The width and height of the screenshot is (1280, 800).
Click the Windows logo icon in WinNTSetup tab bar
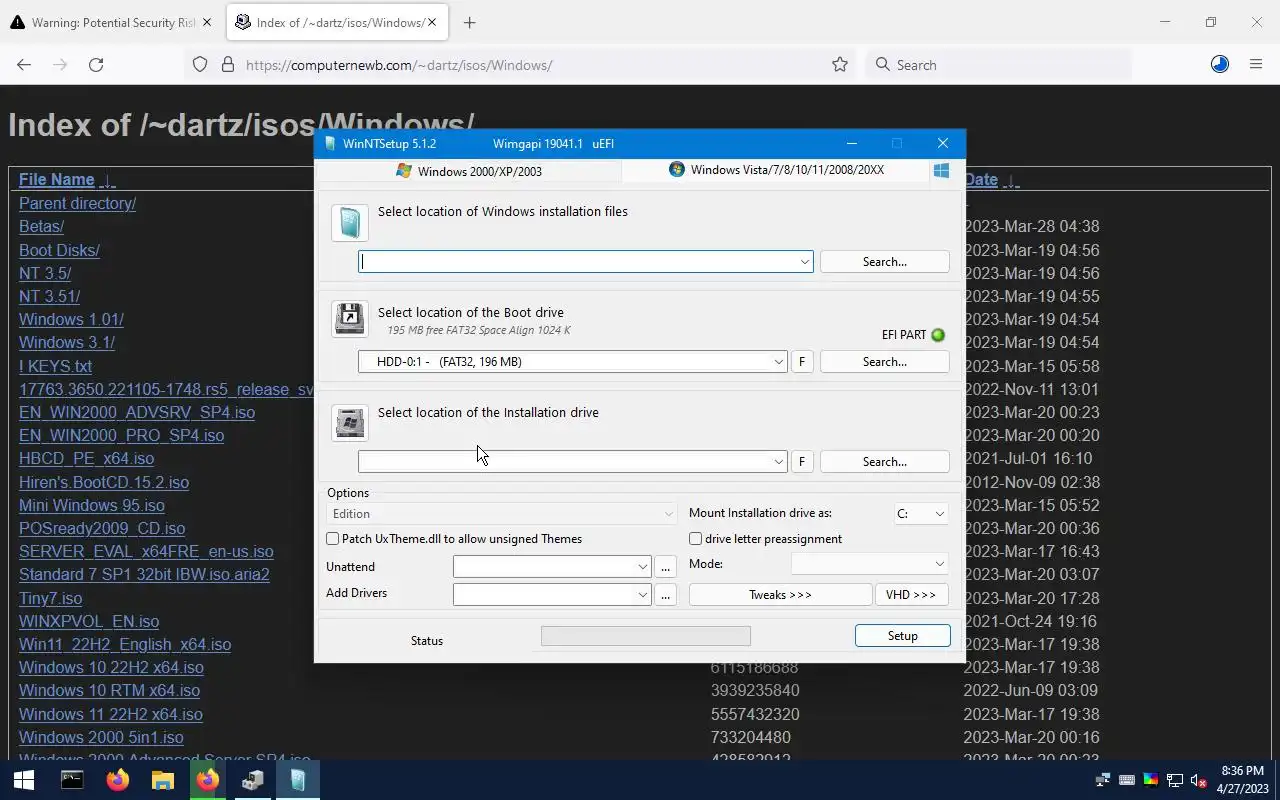tap(941, 171)
